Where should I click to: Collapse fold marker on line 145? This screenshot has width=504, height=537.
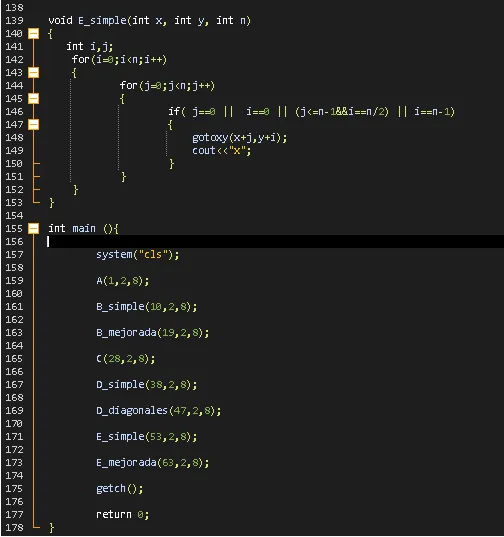point(33,99)
